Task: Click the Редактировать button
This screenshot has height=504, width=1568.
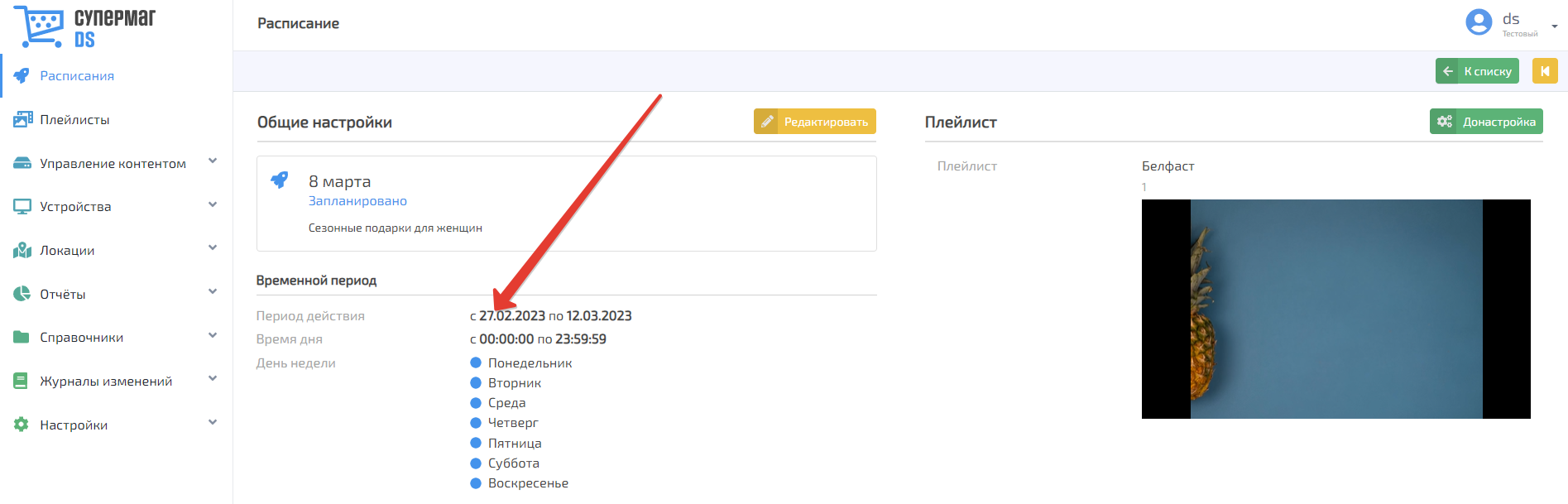Action: pyautogui.click(x=815, y=122)
